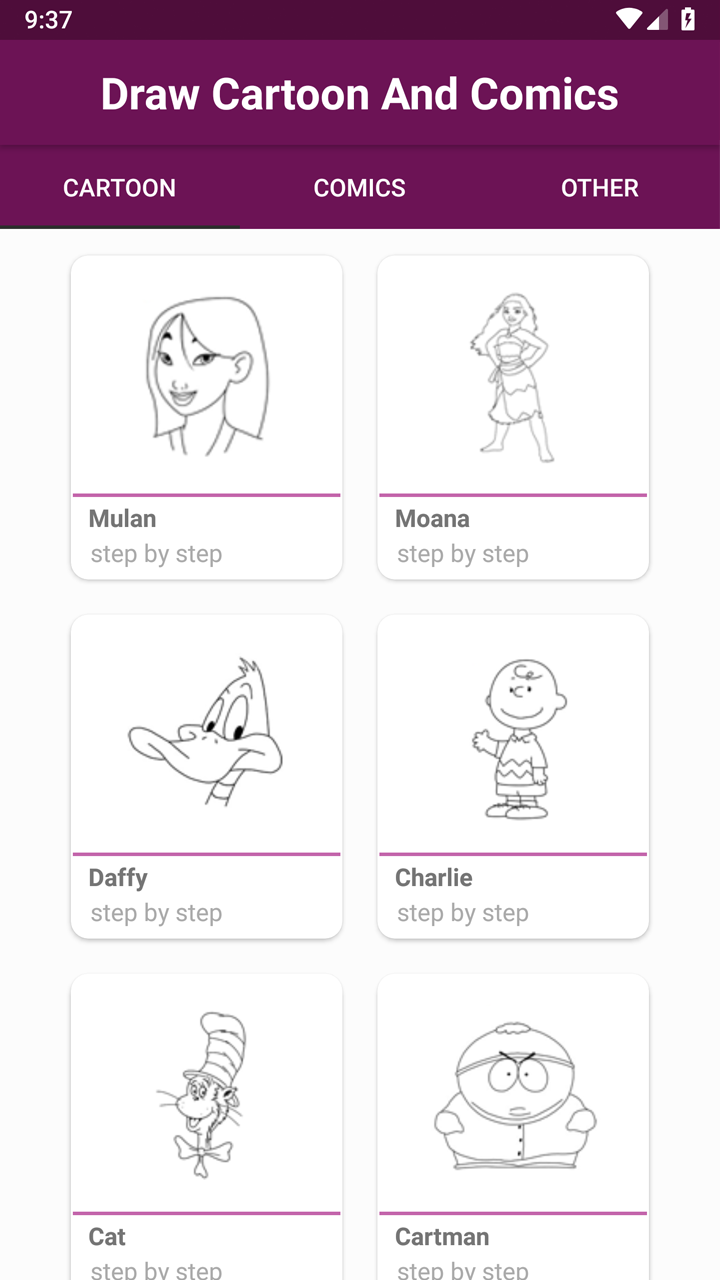Tap 'step by step' under Charlie
720x1280 pixels.
click(x=462, y=912)
